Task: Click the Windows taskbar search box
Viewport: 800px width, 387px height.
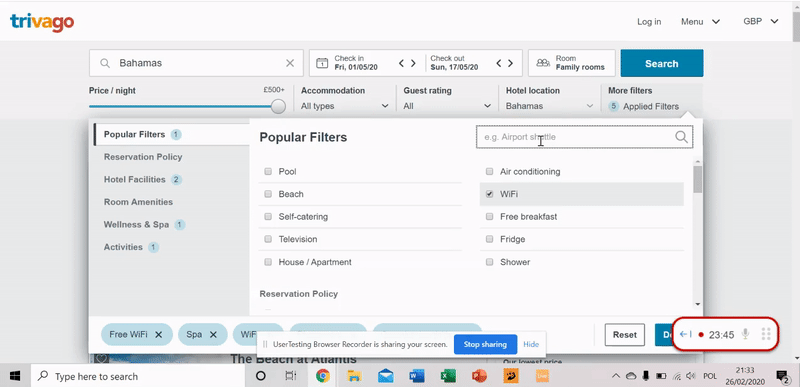Action: click(139, 376)
